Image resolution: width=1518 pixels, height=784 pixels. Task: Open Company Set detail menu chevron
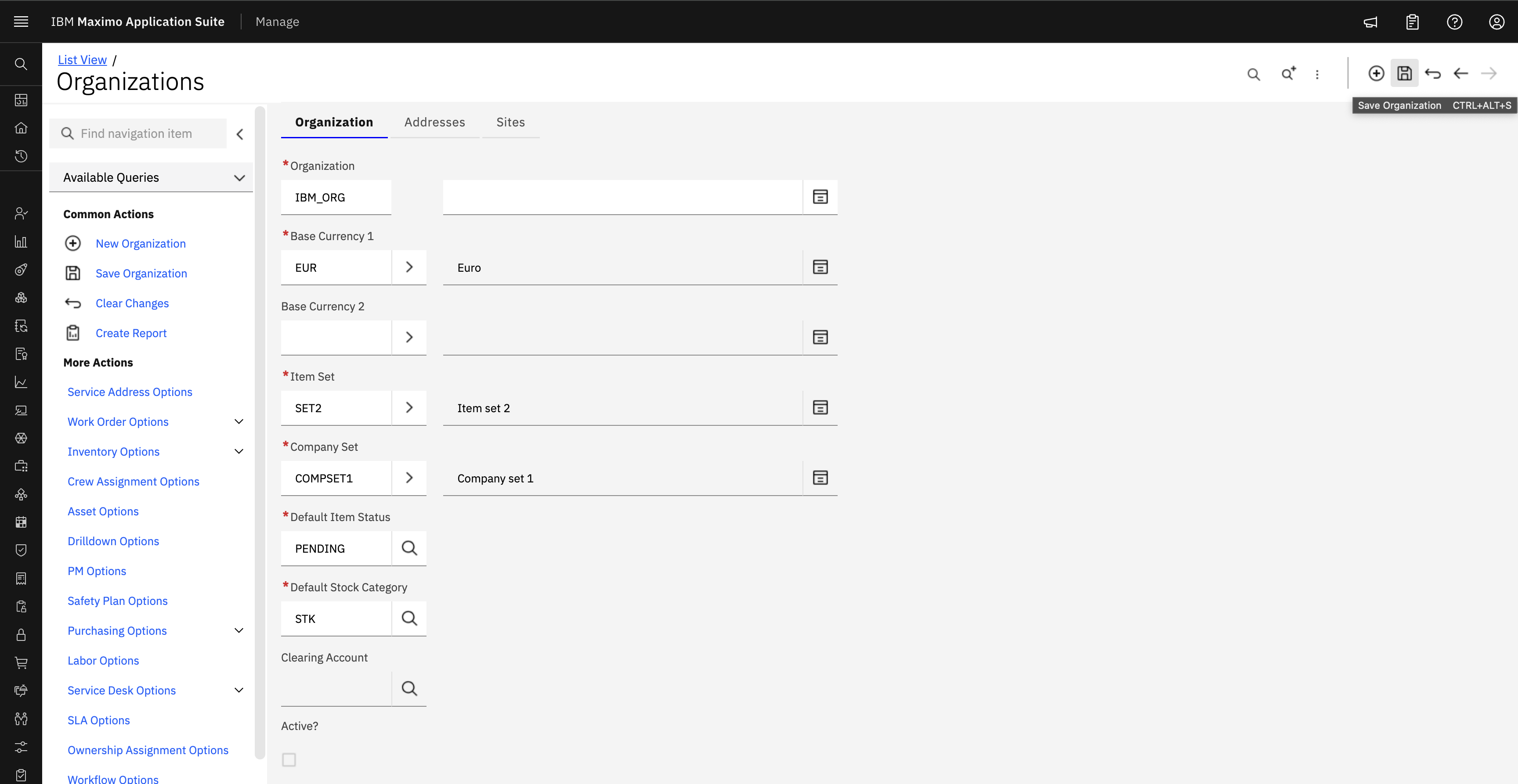click(x=409, y=478)
